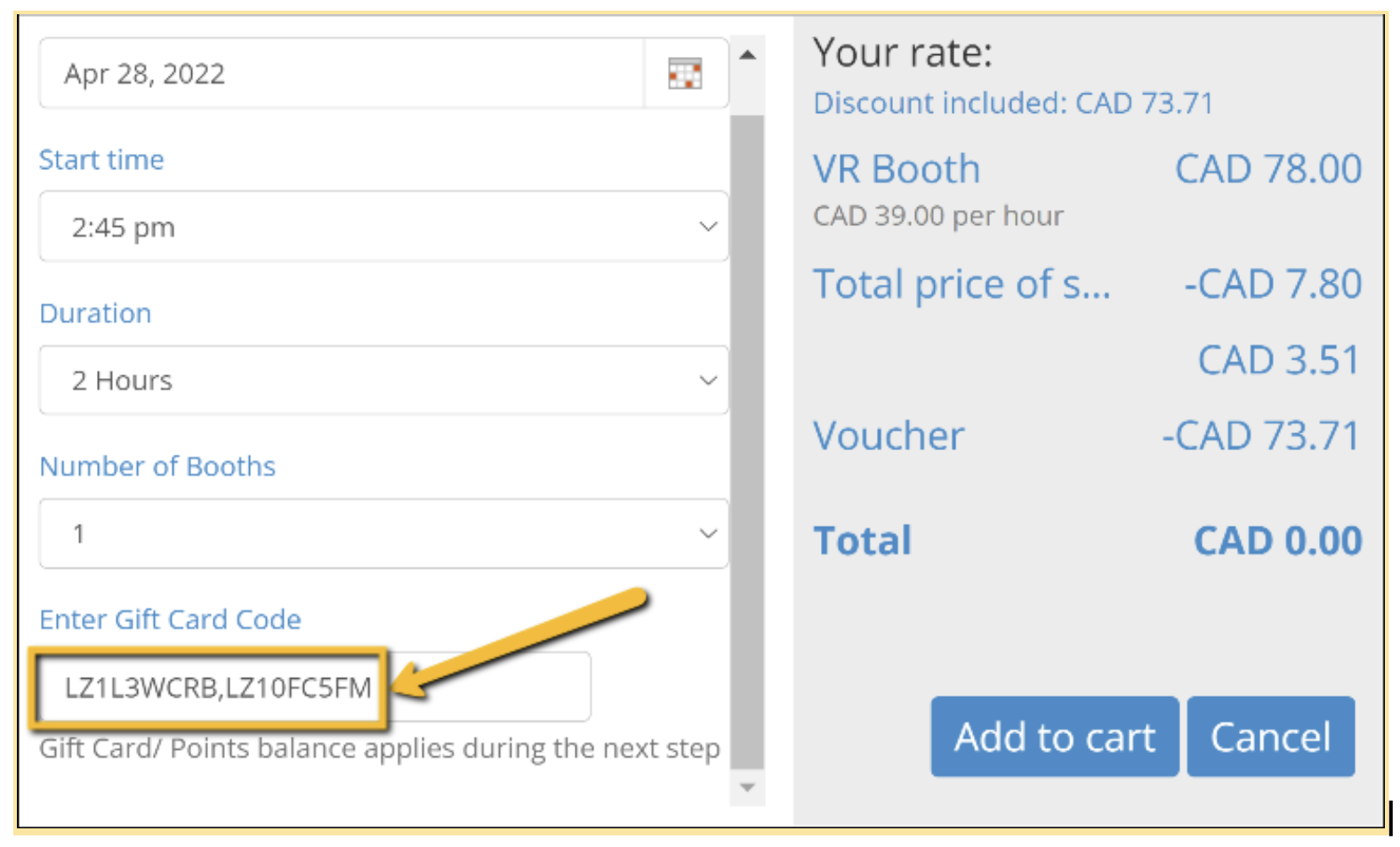Click the Enter Gift Card Code label
This screenshot has width=1400, height=847.
click(x=170, y=619)
